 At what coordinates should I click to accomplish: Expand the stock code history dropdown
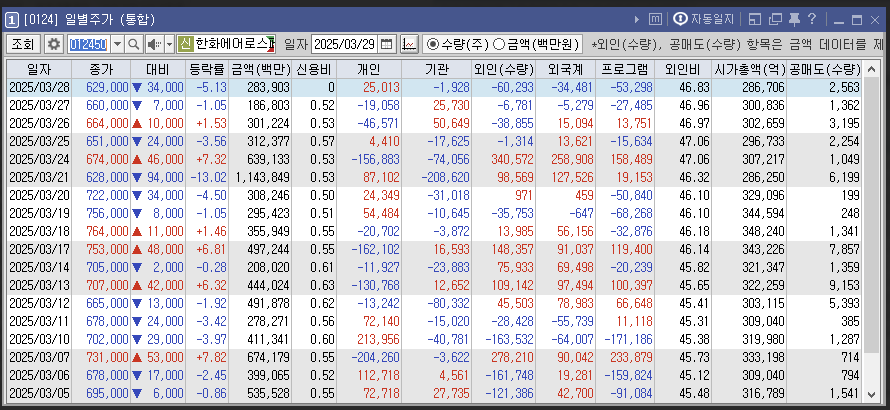(117, 44)
